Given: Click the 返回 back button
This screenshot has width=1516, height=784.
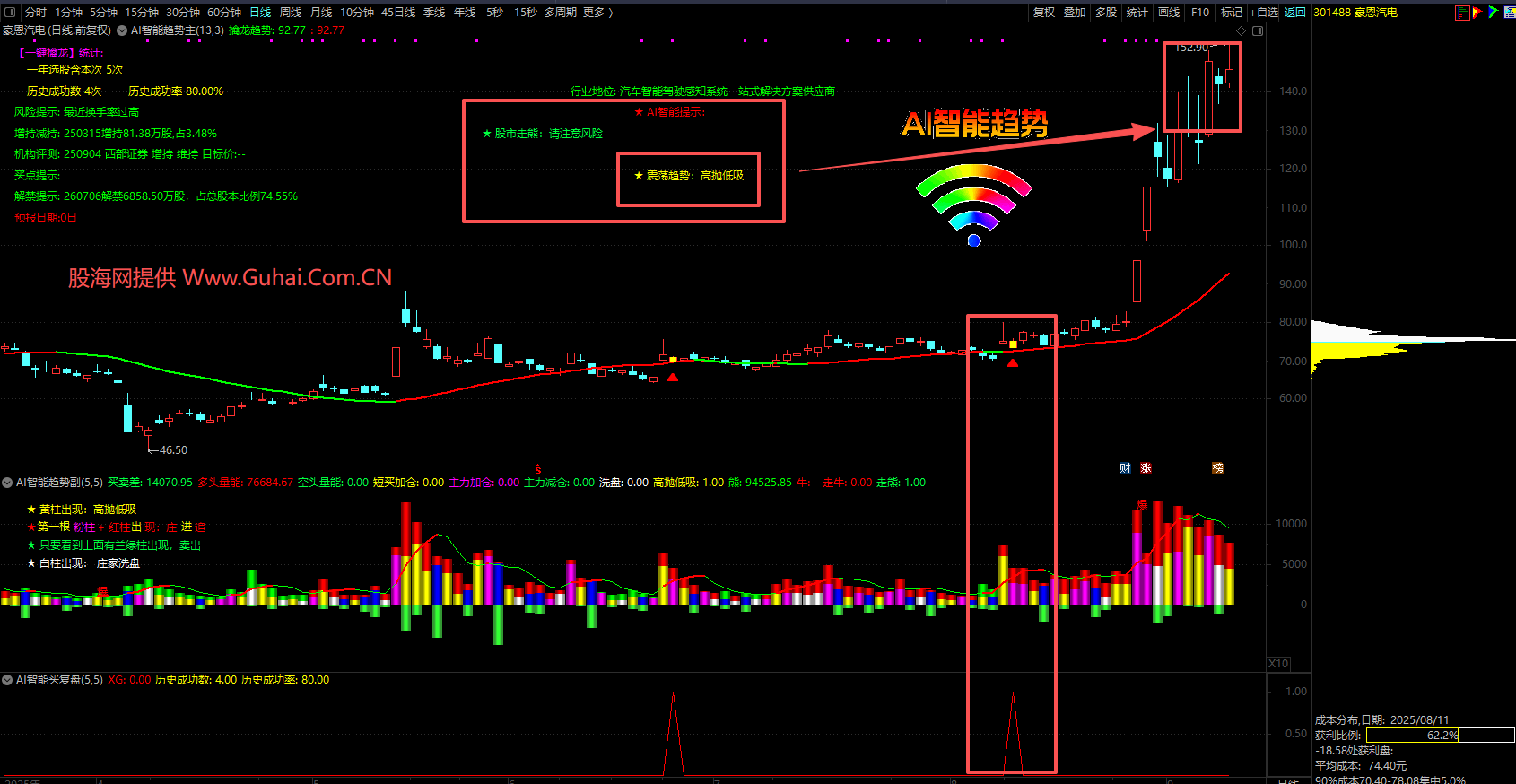Looking at the screenshot, I should click(1295, 13).
